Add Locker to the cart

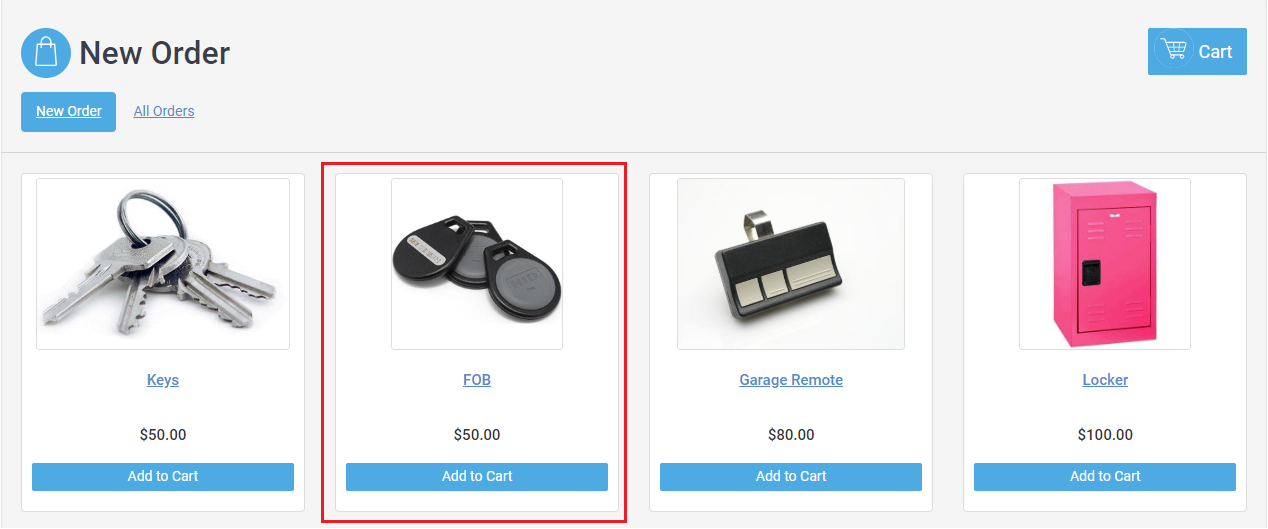point(1105,477)
